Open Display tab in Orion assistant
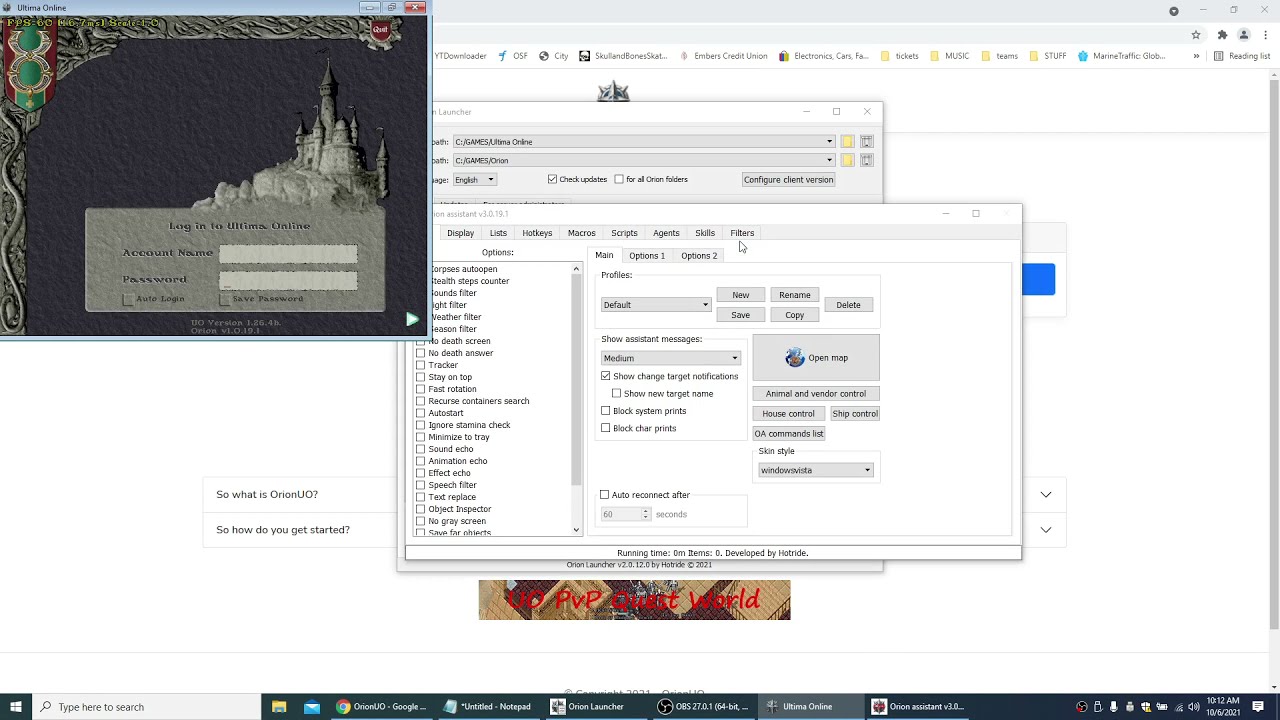Image resolution: width=1280 pixels, height=720 pixels. point(460,233)
